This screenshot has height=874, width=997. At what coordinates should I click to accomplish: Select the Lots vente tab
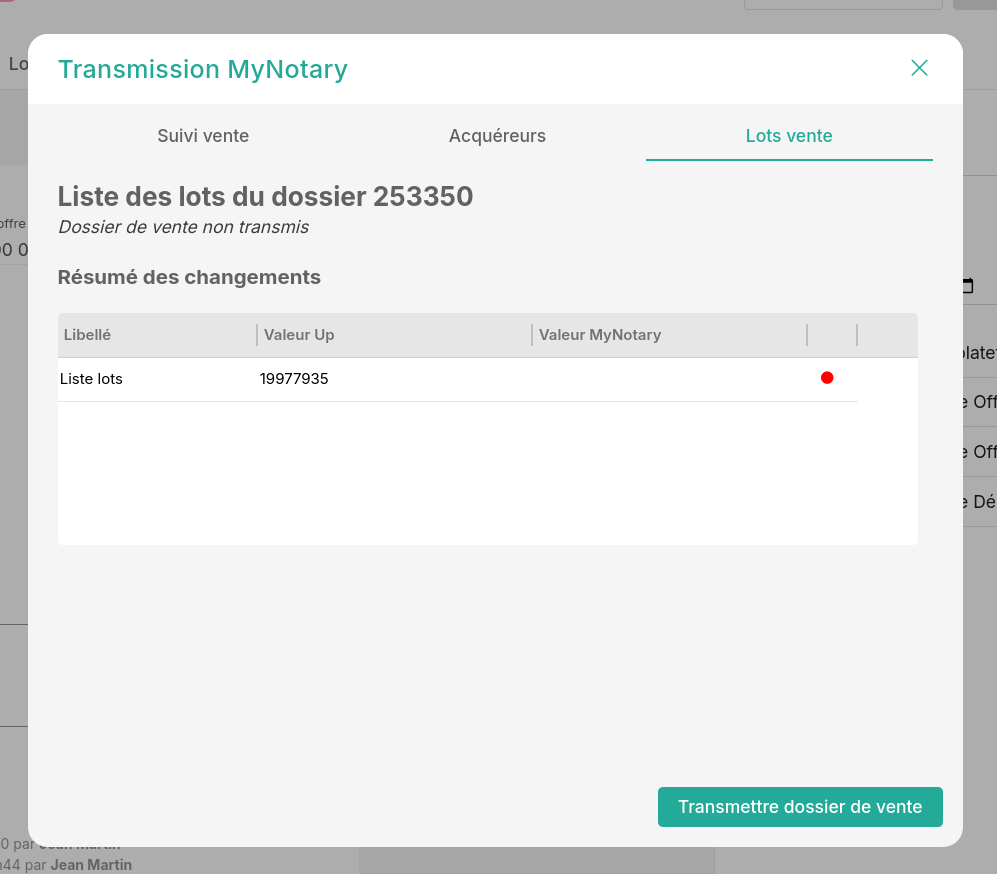point(789,135)
